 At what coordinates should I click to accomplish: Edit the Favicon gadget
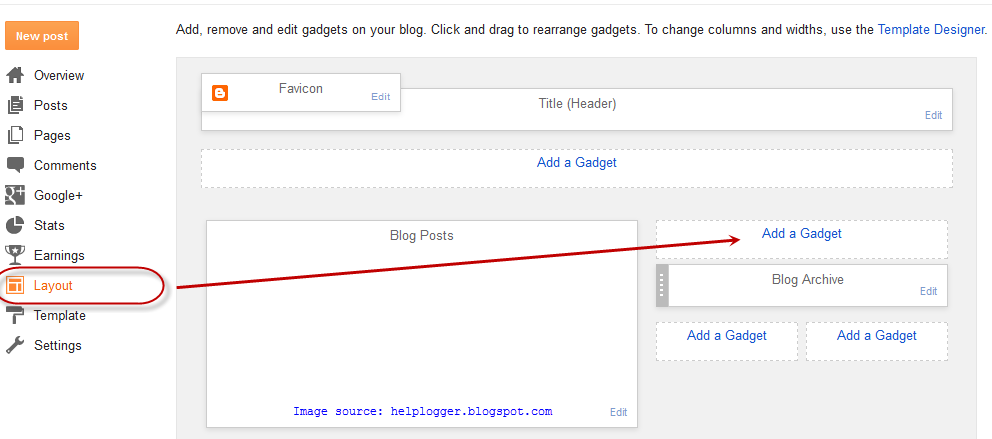(380, 97)
